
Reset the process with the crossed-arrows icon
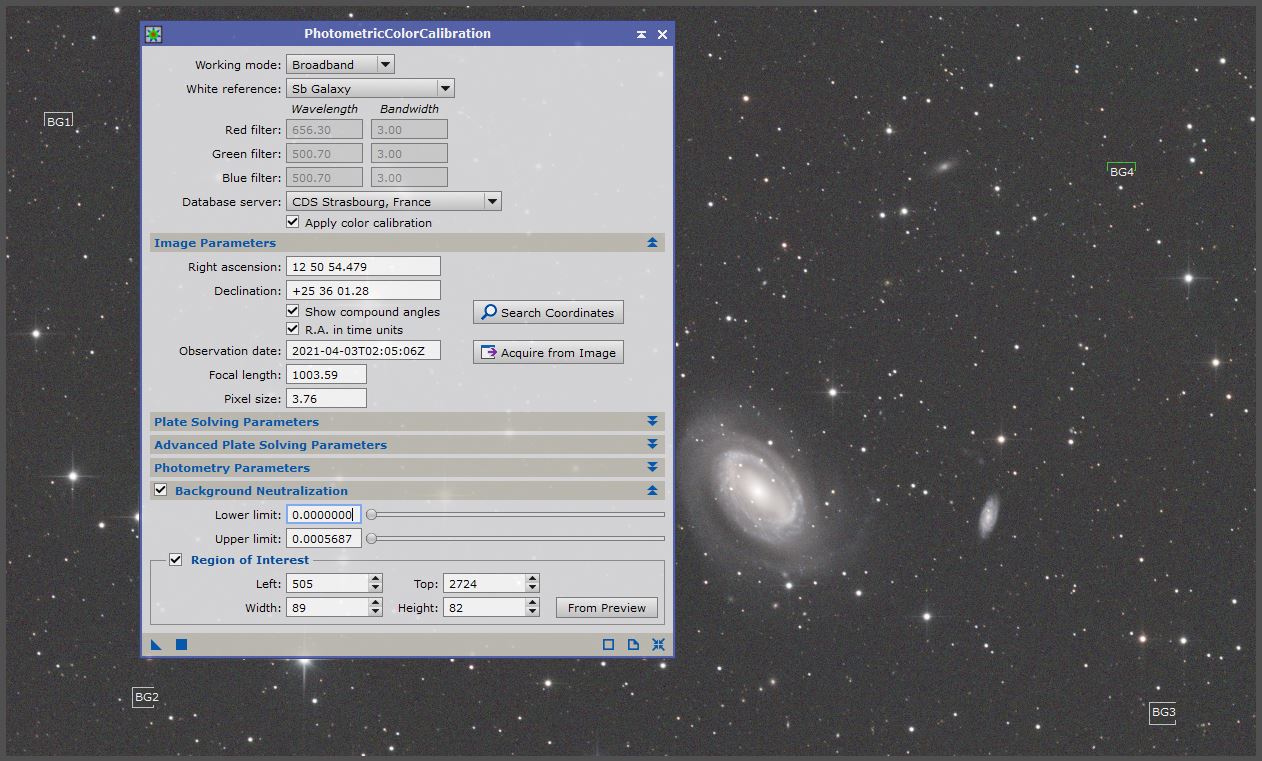658,645
